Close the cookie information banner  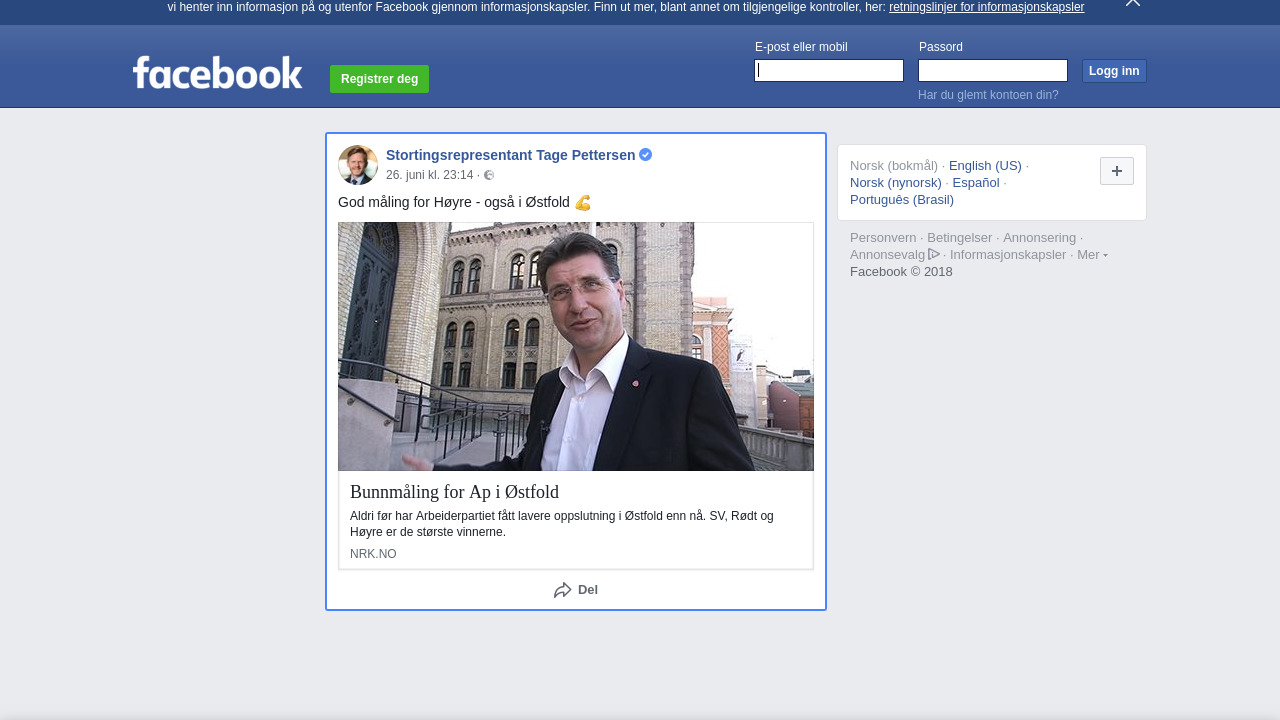click(1132, 3)
